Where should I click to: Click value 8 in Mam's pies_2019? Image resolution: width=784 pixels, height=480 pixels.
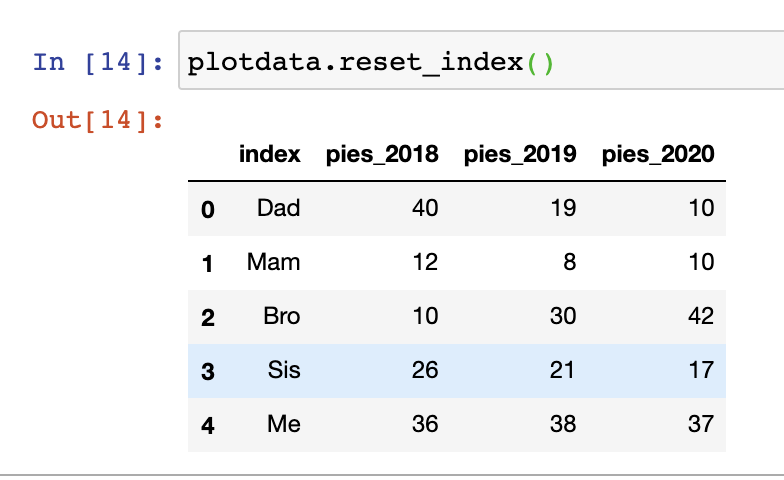[x=570, y=262]
